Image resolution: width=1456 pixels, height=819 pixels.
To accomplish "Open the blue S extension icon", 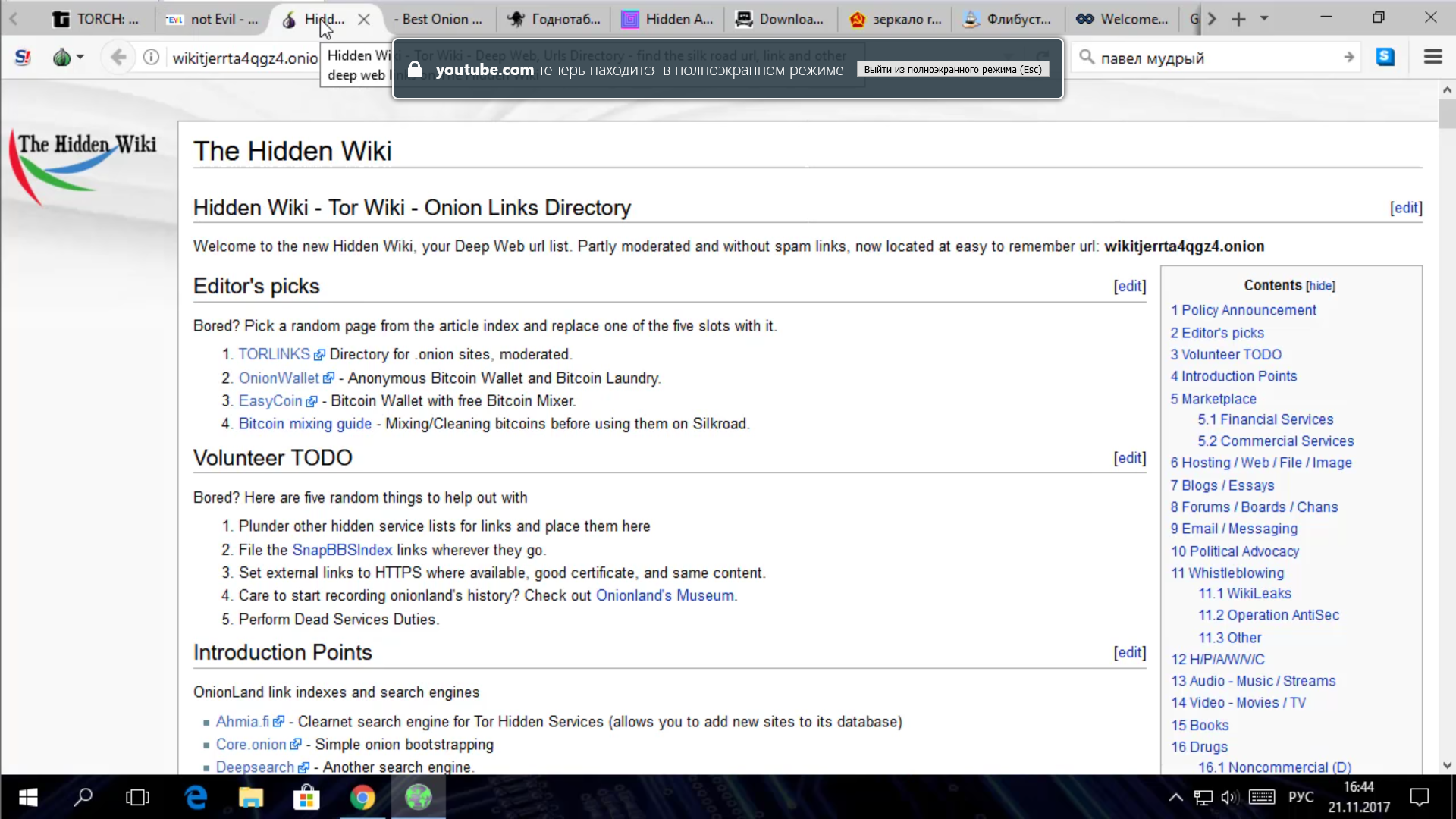I will pyautogui.click(x=1385, y=57).
